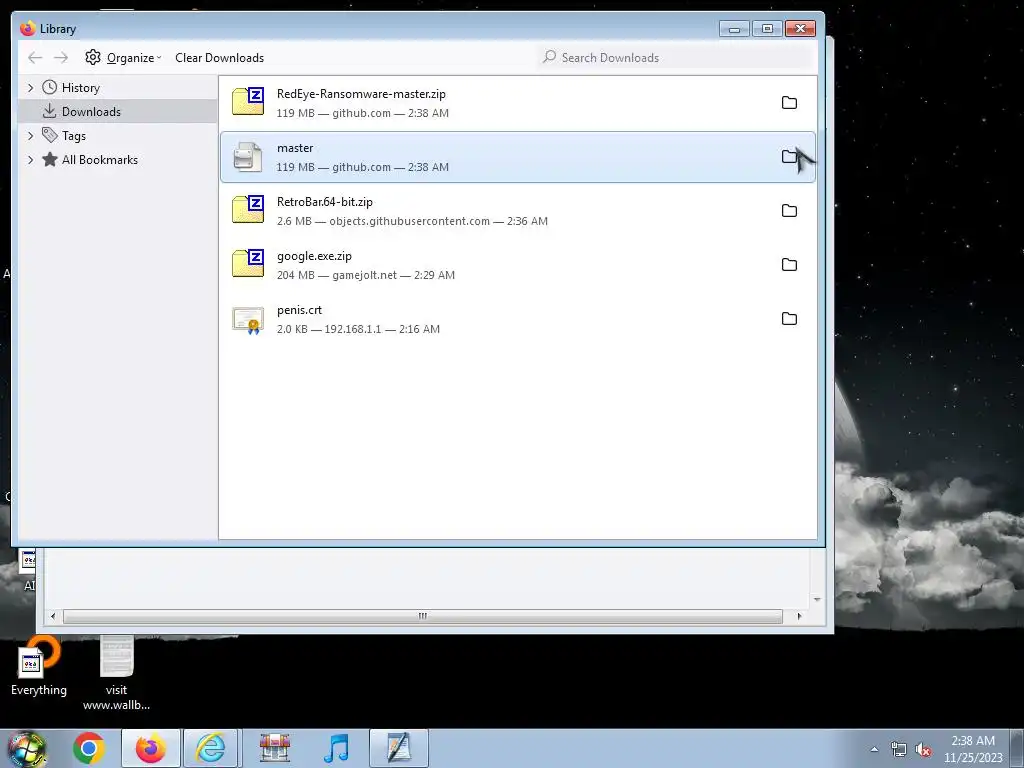Go forward using the Library forward arrow

click(61, 57)
